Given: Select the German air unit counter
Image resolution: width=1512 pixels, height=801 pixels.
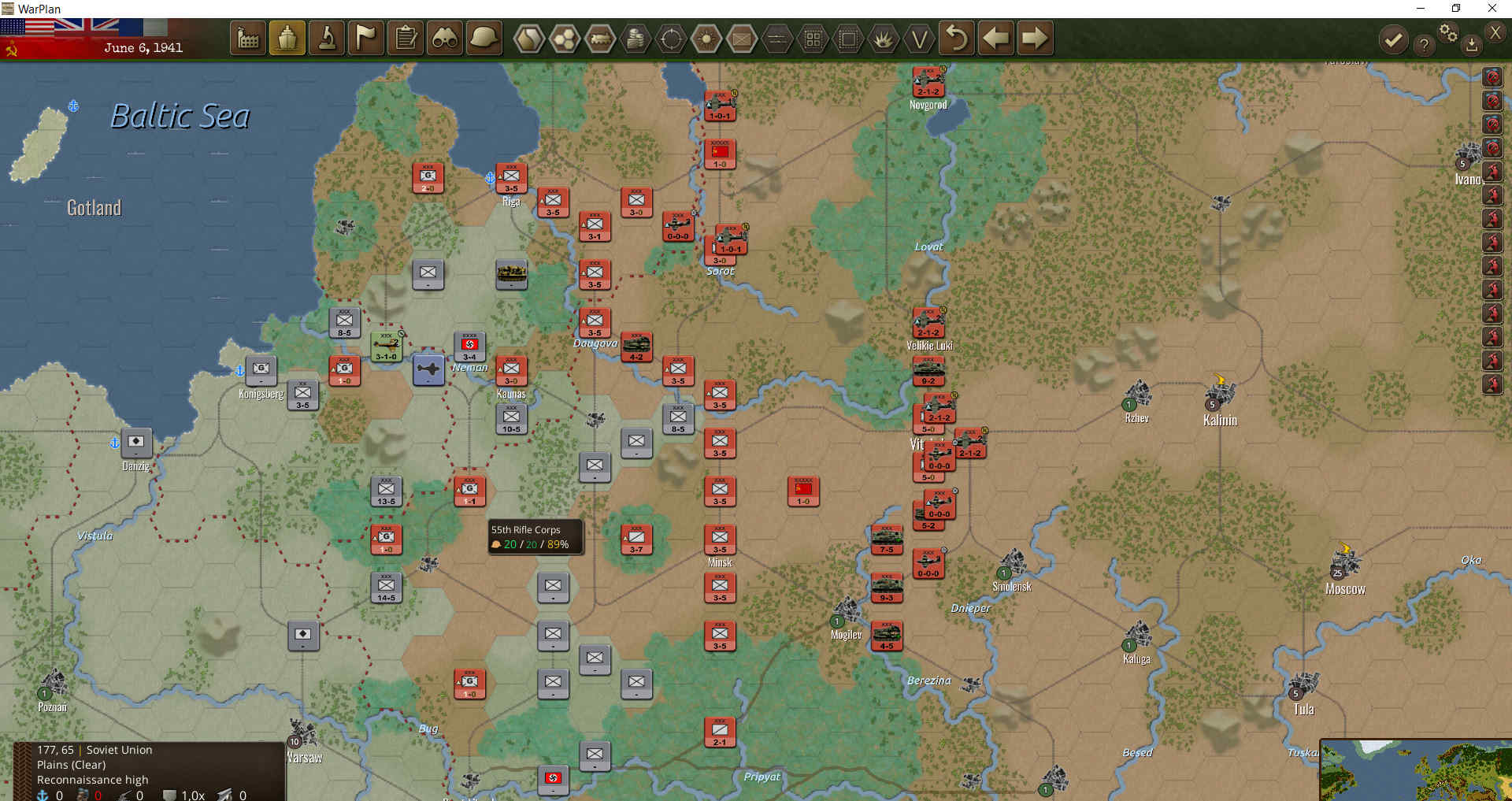Looking at the screenshot, I should [428, 369].
